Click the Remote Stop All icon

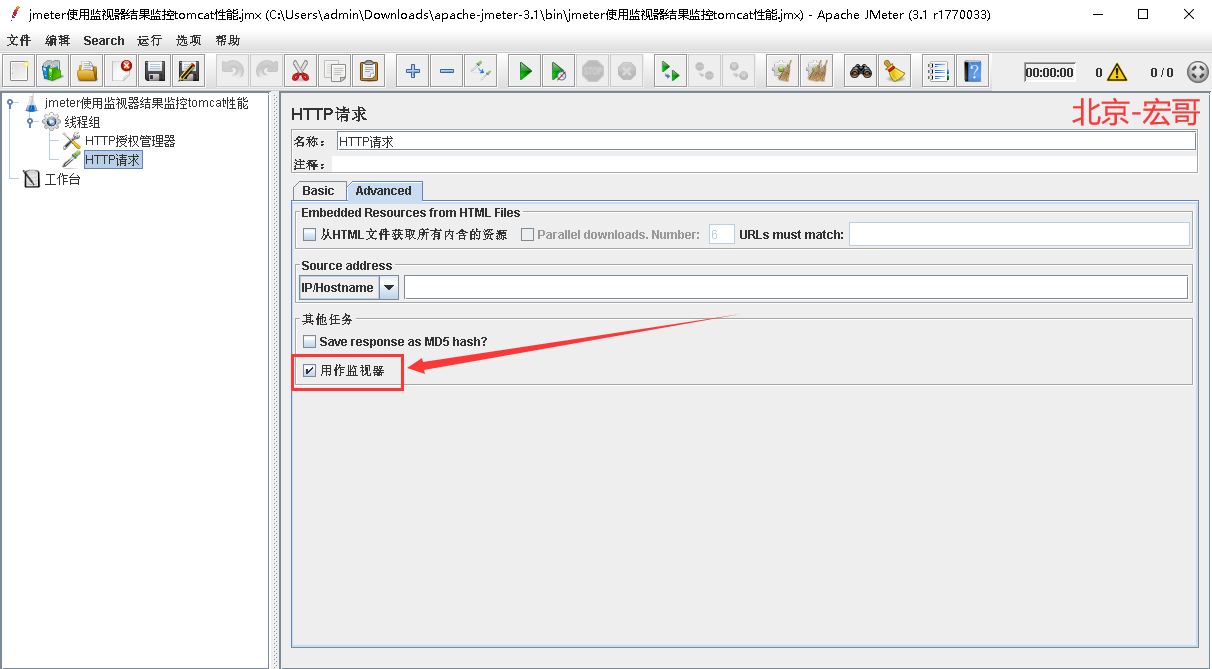[x=704, y=71]
